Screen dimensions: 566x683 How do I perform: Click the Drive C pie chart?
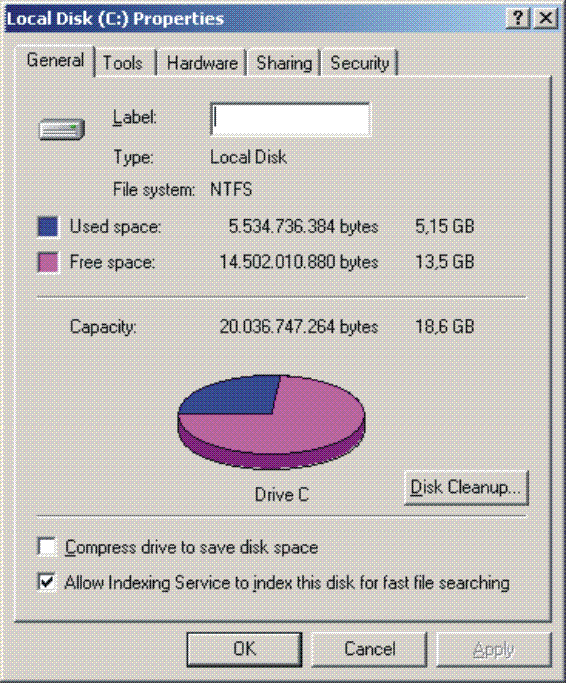pos(271,422)
